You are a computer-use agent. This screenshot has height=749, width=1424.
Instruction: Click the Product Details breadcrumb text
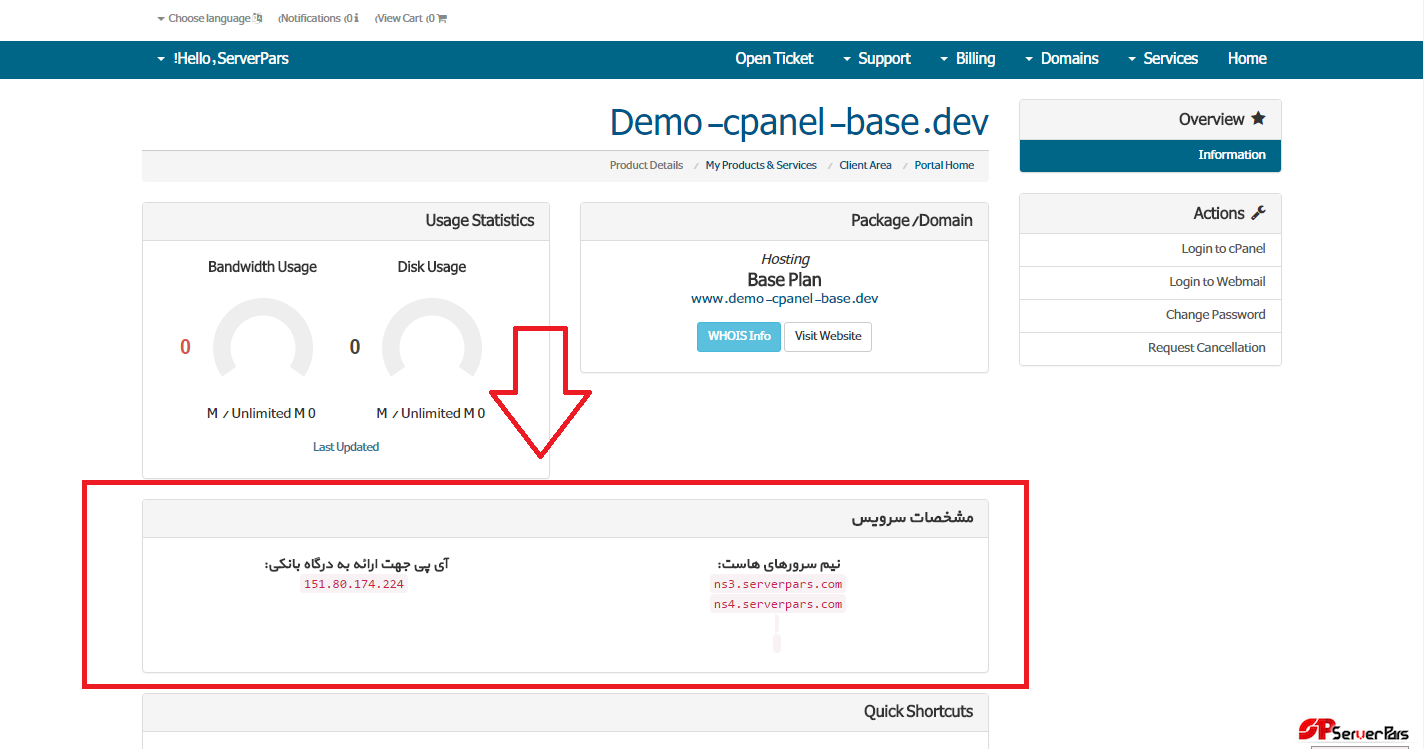click(647, 165)
